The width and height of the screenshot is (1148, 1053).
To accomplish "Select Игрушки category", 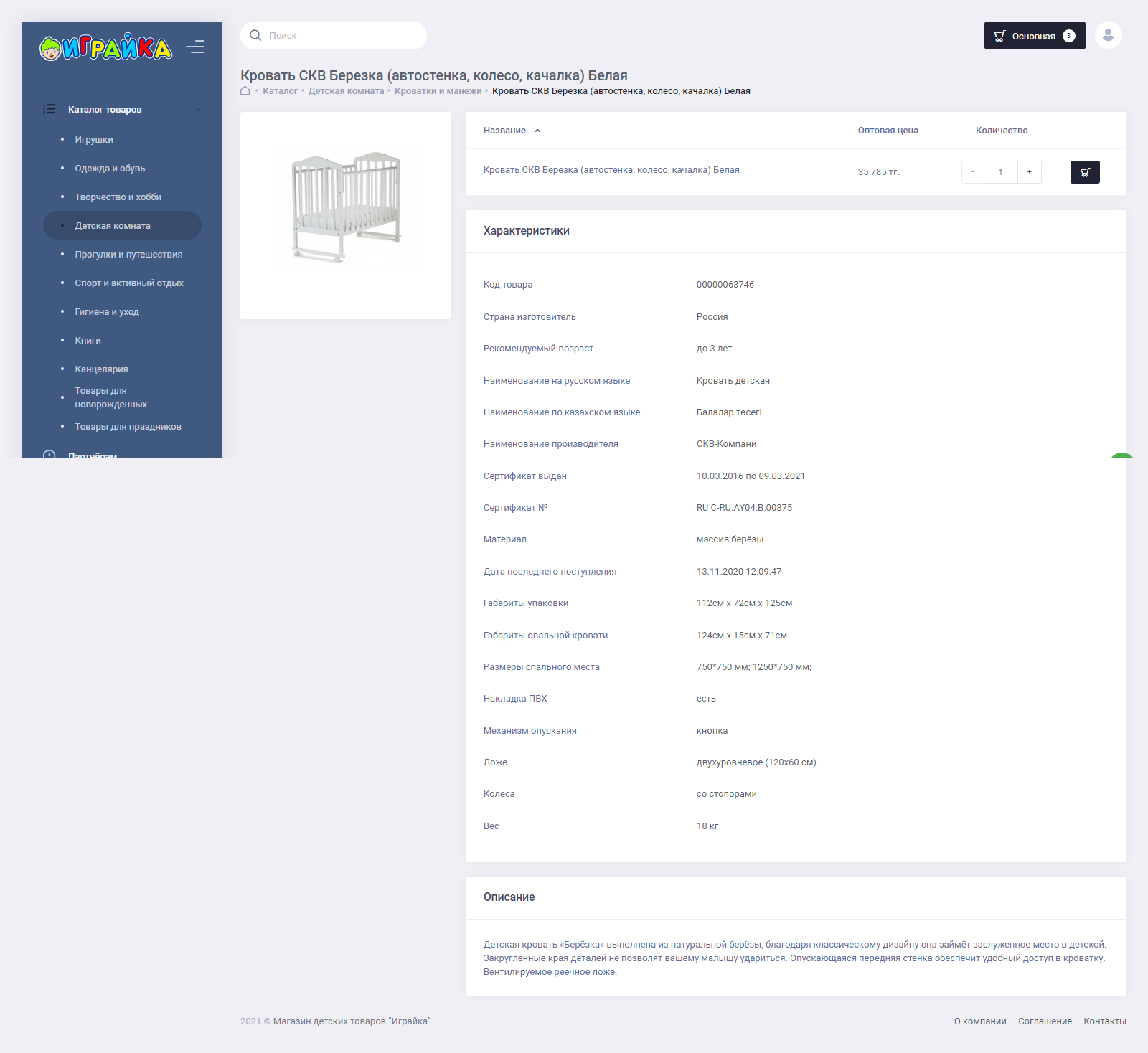I will click(x=94, y=140).
